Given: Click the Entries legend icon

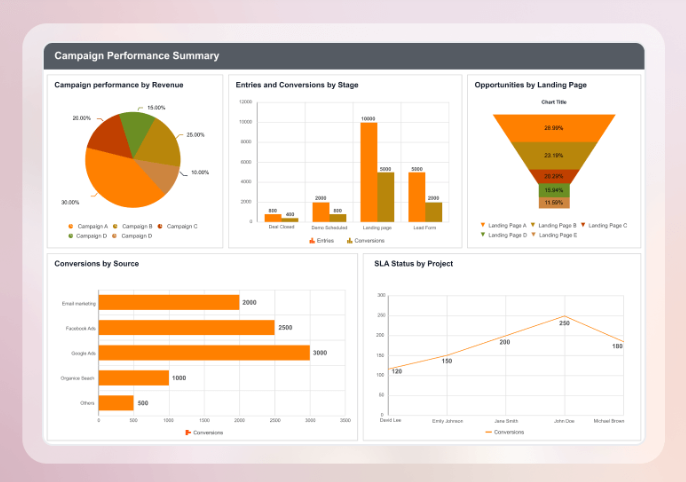Looking at the screenshot, I should [311, 241].
